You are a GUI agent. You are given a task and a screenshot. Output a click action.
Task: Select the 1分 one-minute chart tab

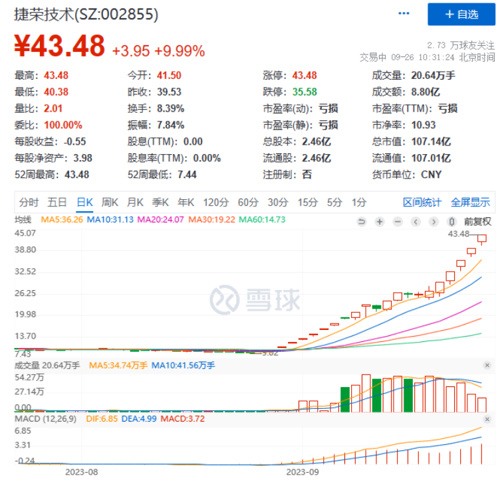click(359, 202)
